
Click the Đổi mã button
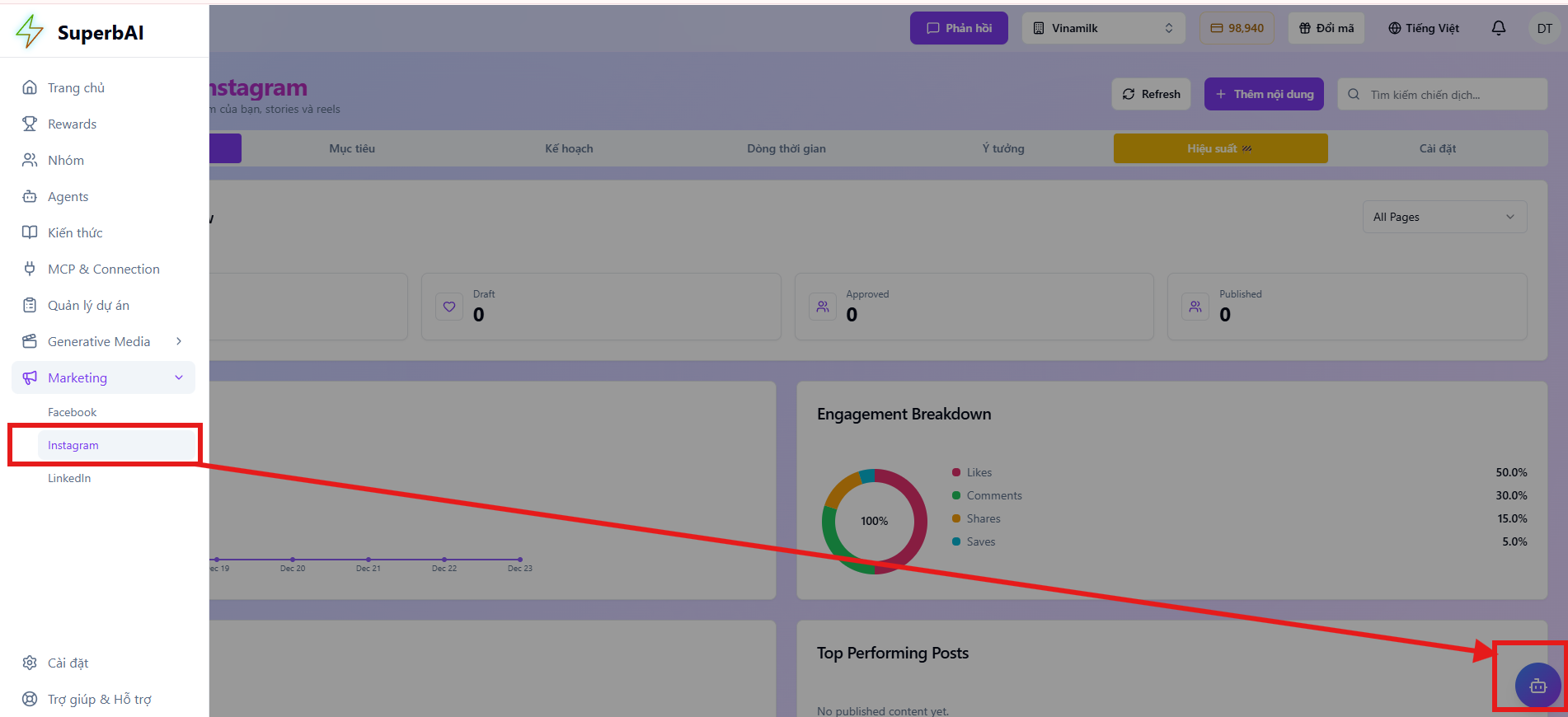(1326, 28)
